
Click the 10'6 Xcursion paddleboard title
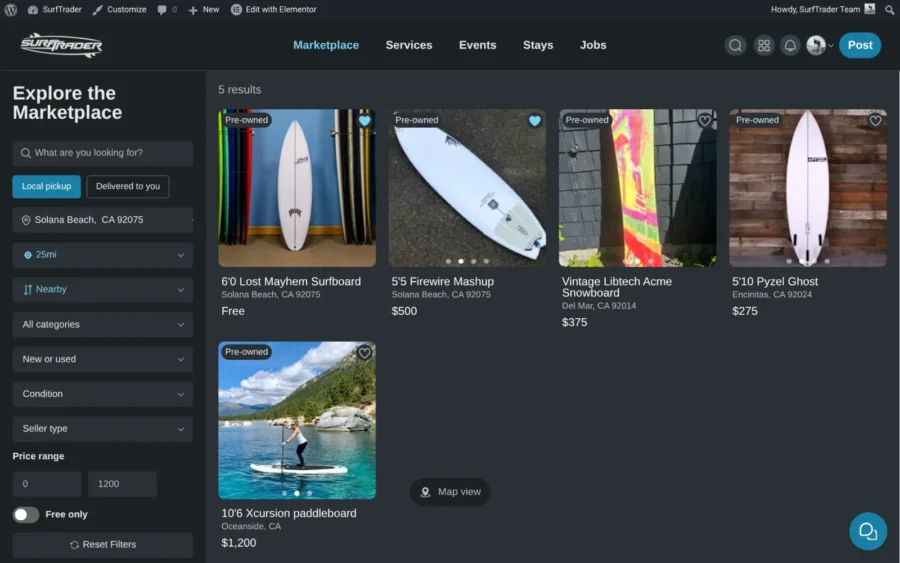pyautogui.click(x=289, y=514)
